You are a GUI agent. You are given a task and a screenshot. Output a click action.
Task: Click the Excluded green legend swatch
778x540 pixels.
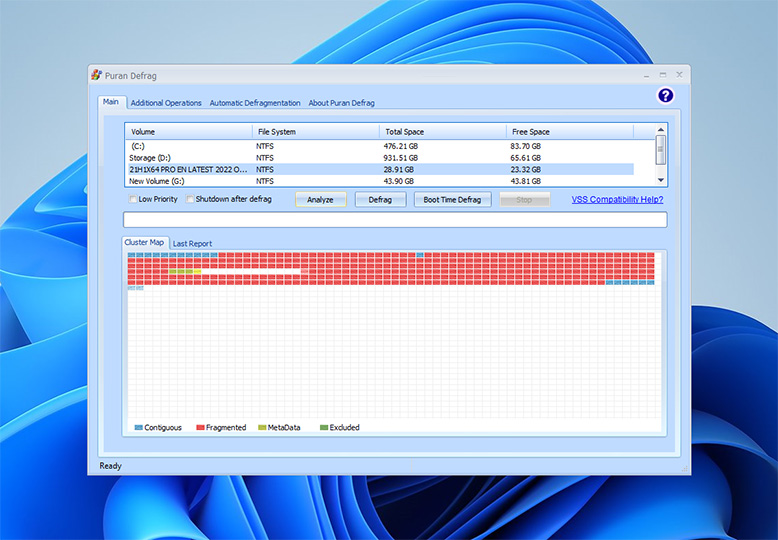pyautogui.click(x=324, y=427)
